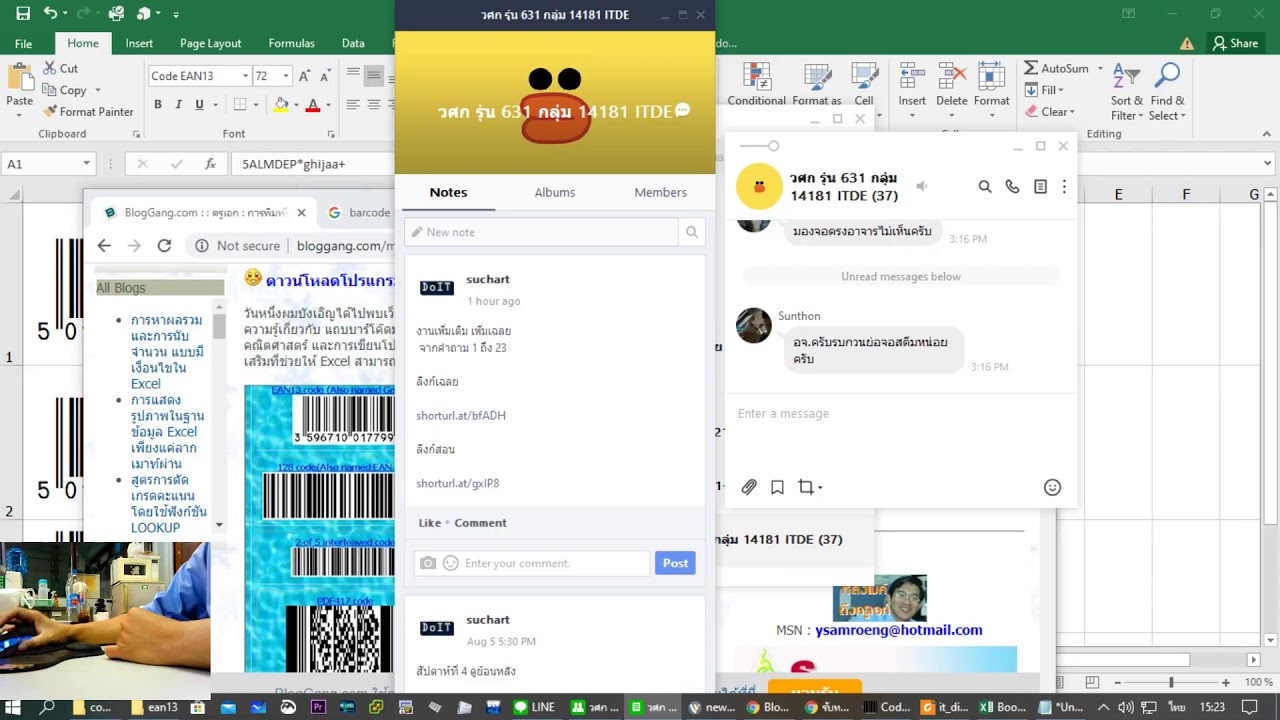Click the Share button in Excel

tap(1235, 43)
